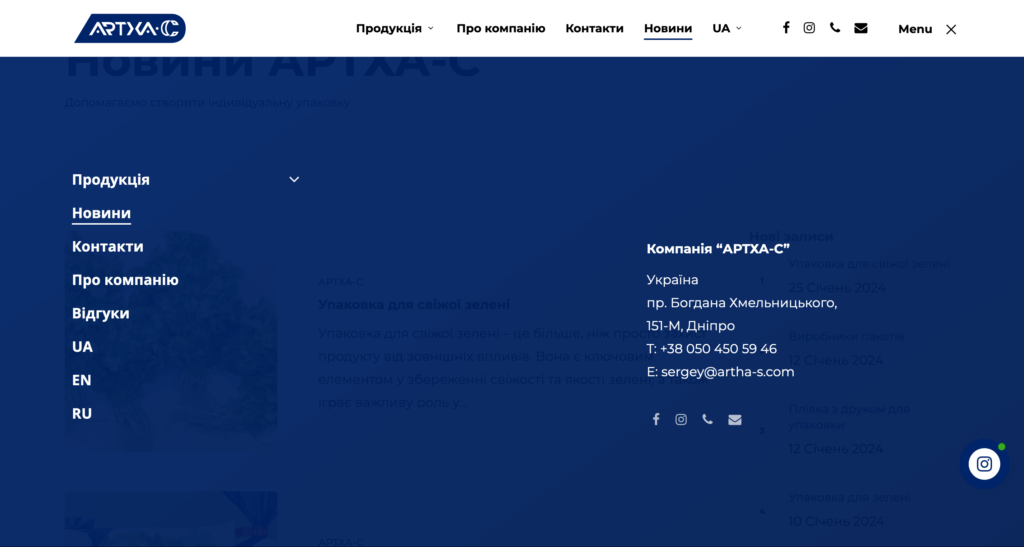1024x547 pixels.
Task: Click the Instagram icon under company contacts
Action: [x=681, y=419]
